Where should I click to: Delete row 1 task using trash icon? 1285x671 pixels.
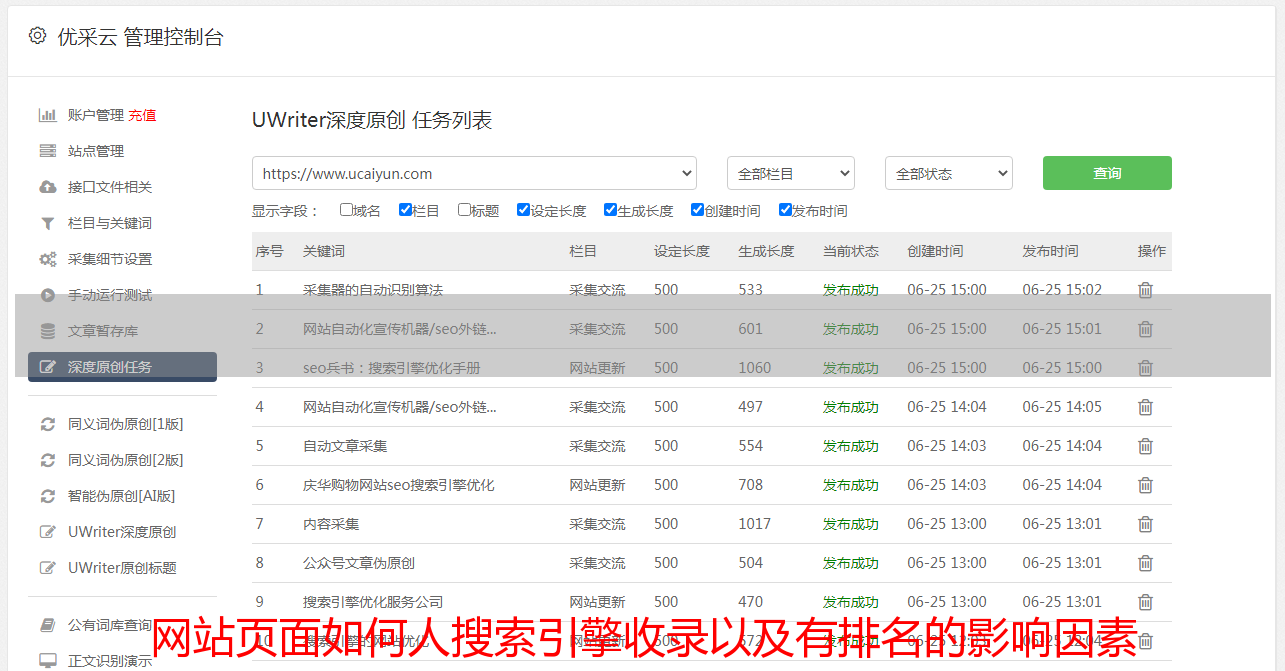pyautogui.click(x=1145, y=290)
